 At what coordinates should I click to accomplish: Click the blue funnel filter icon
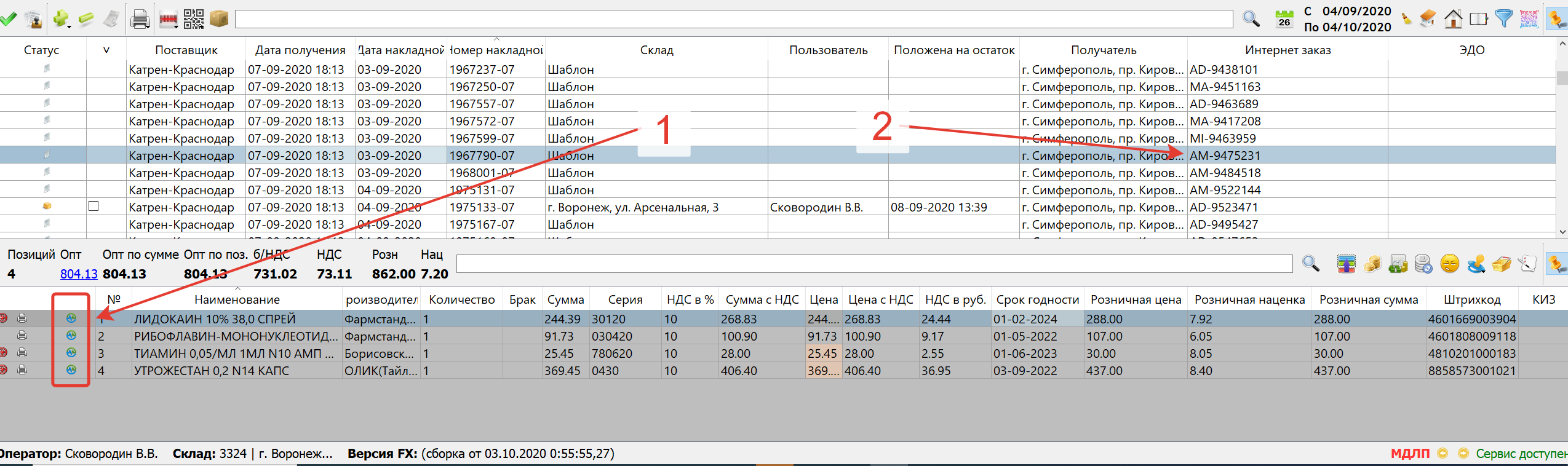[1503, 19]
